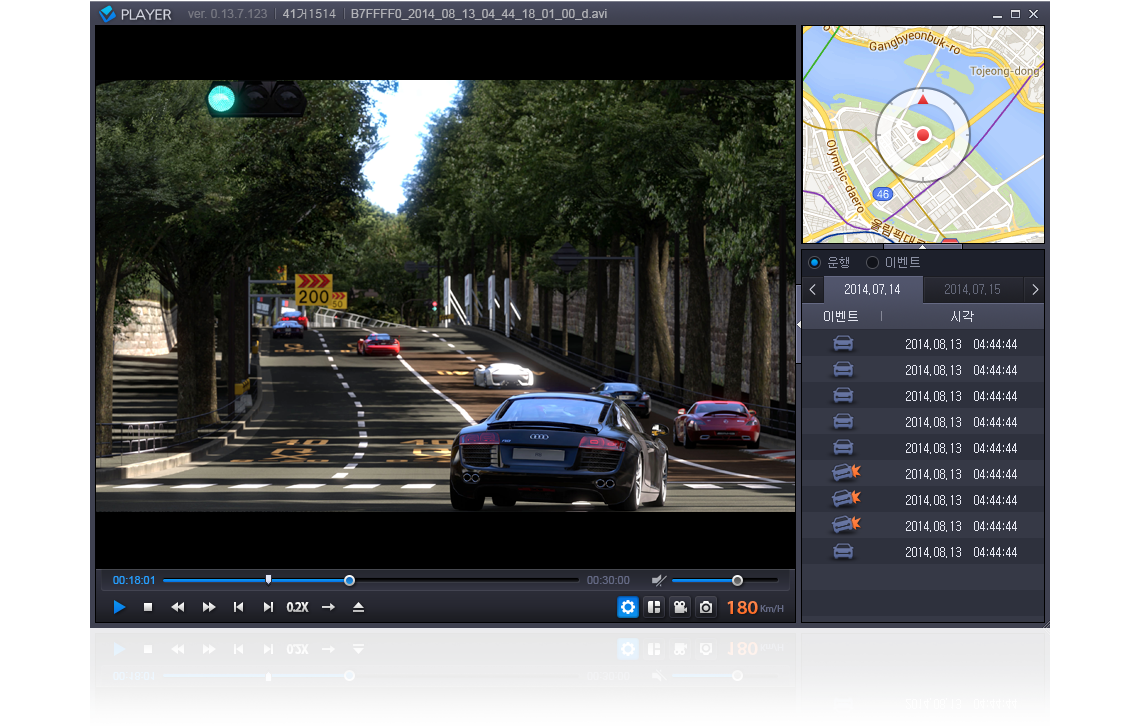Fast-forward the video with the double-right arrows
1140x726 pixels.
click(x=209, y=607)
